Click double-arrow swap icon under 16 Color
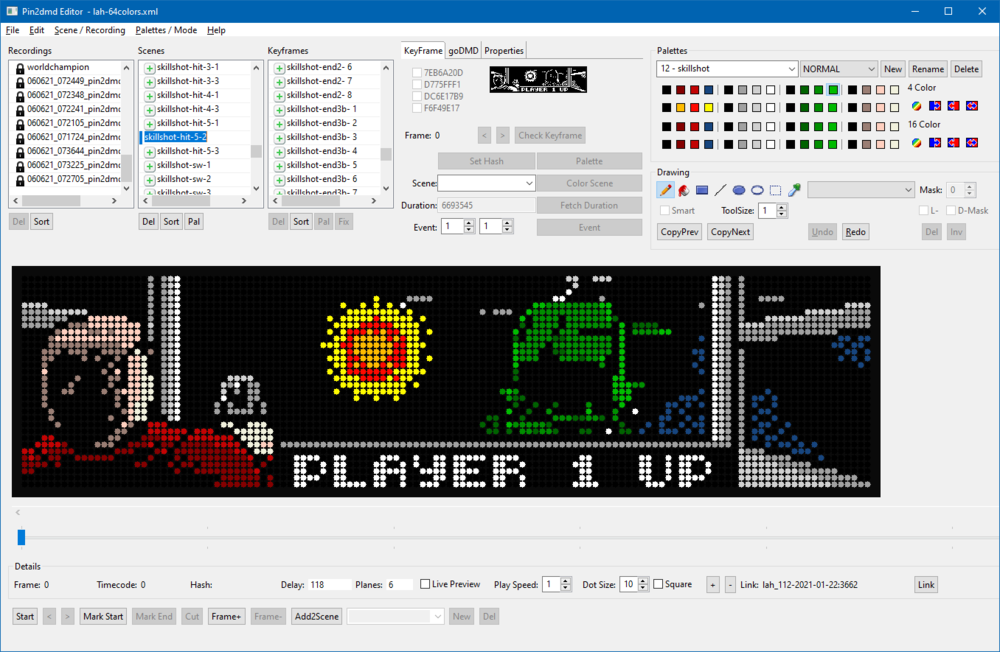Viewport: 1000px width, 652px height. [972, 143]
